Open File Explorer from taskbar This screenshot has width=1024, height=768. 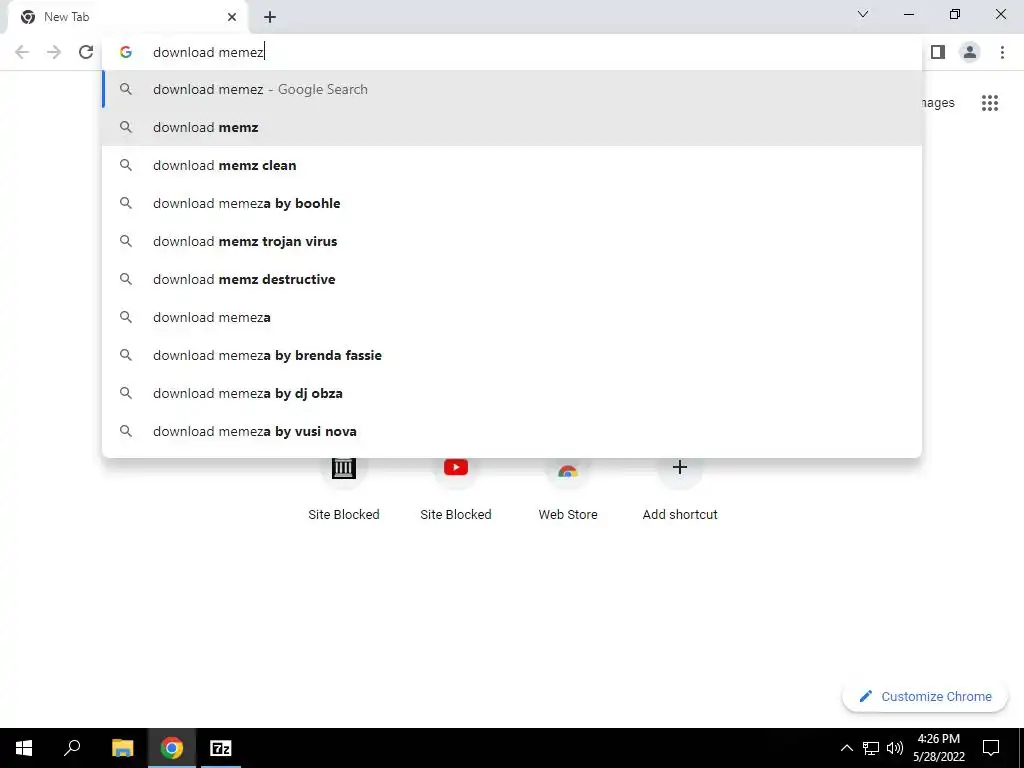[x=122, y=748]
